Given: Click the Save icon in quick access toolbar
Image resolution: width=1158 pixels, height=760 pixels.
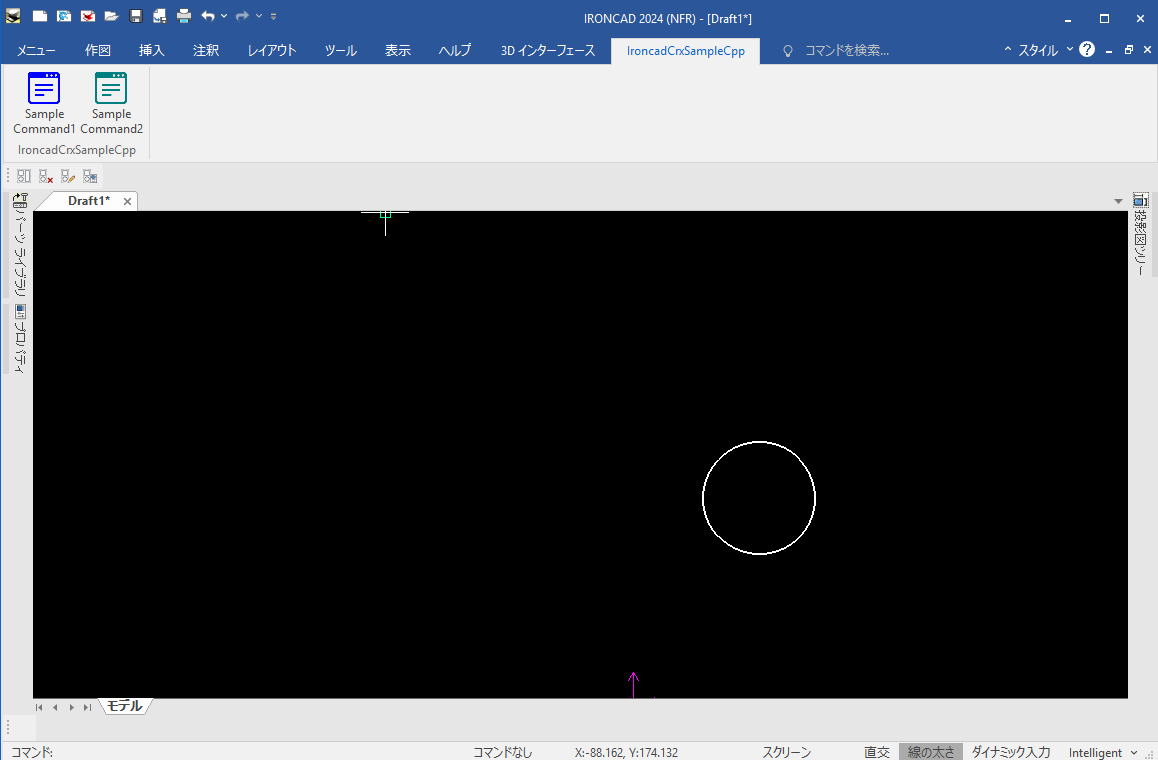Looking at the screenshot, I should [x=136, y=16].
